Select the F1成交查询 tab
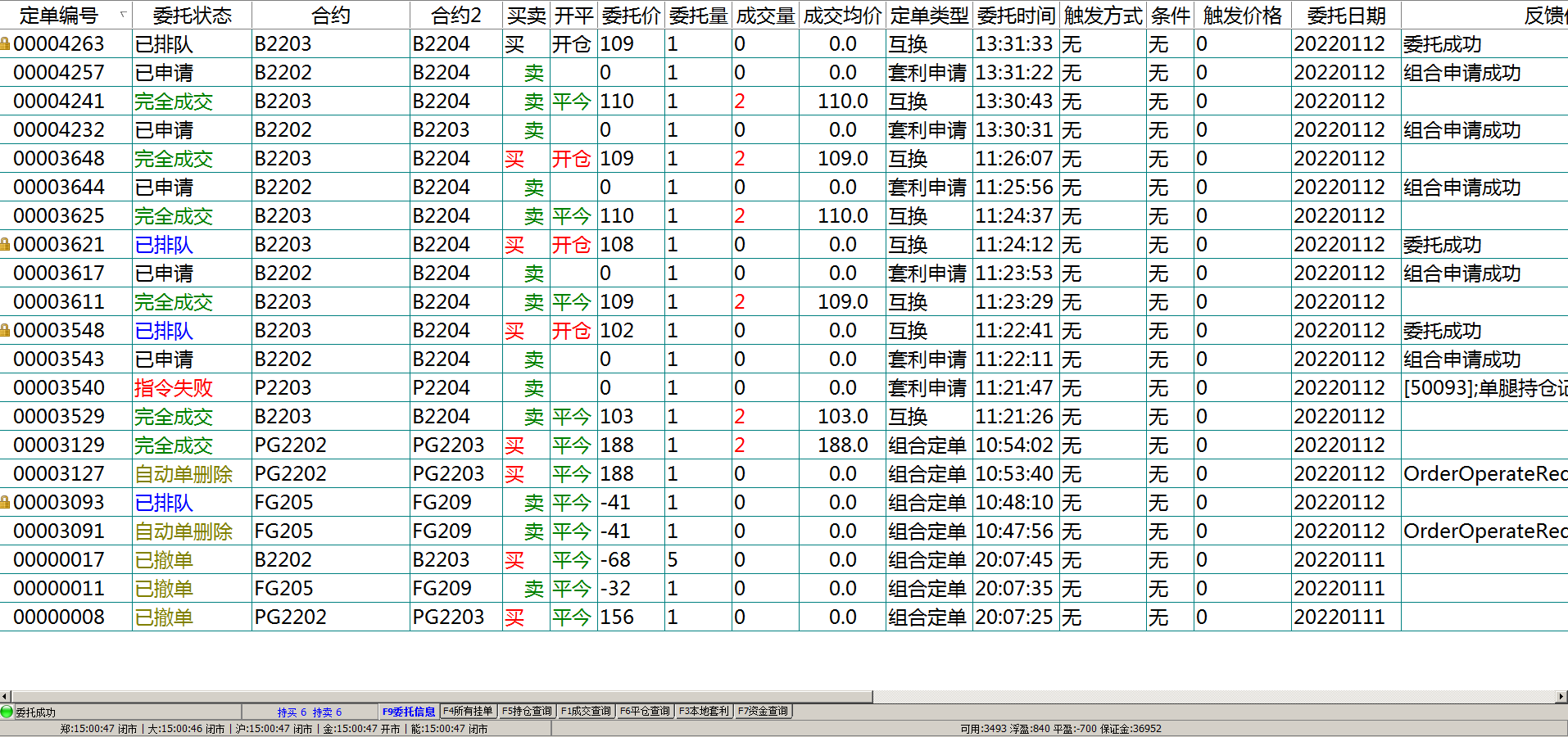 [x=587, y=712]
